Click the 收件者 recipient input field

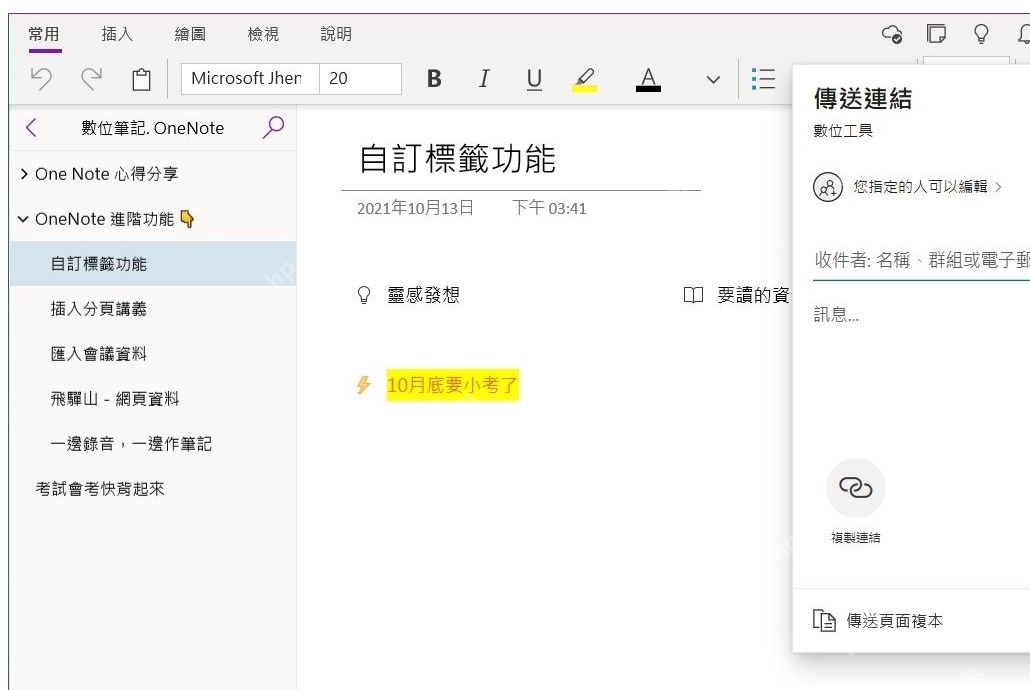click(x=921, y=261)
